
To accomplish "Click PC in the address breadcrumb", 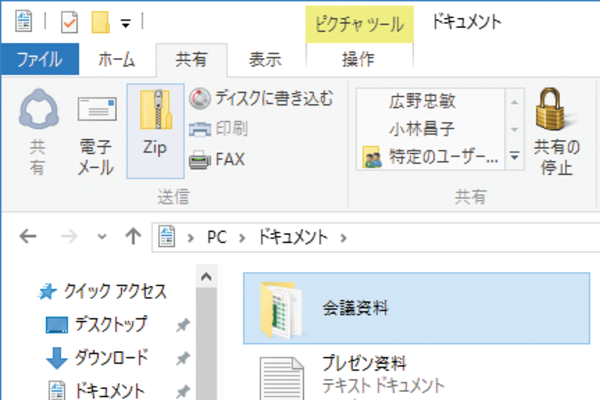I will [217, 237].
